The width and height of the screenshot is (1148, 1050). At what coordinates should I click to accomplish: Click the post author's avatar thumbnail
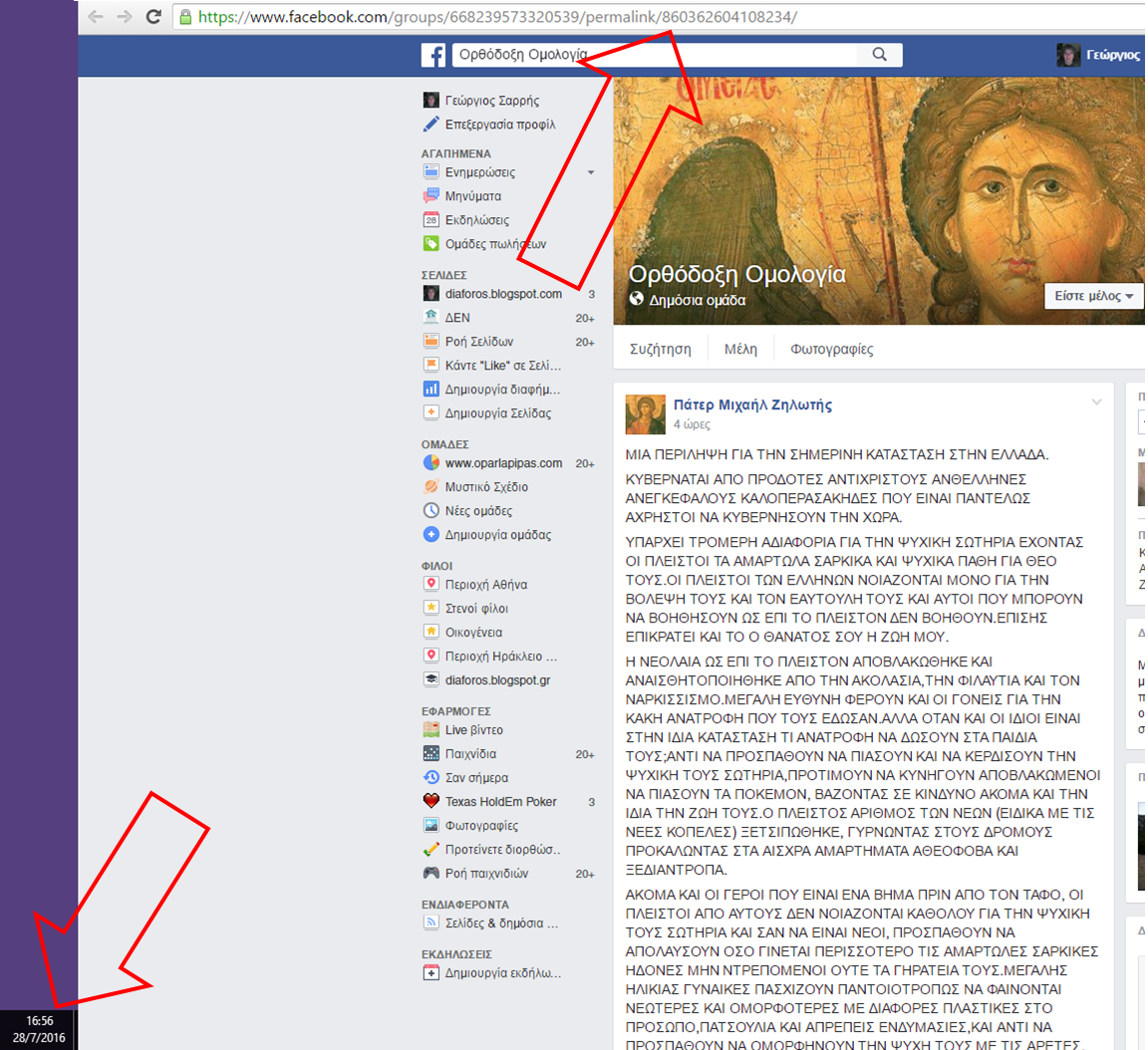pyautogui.click(x=645, y=413)
